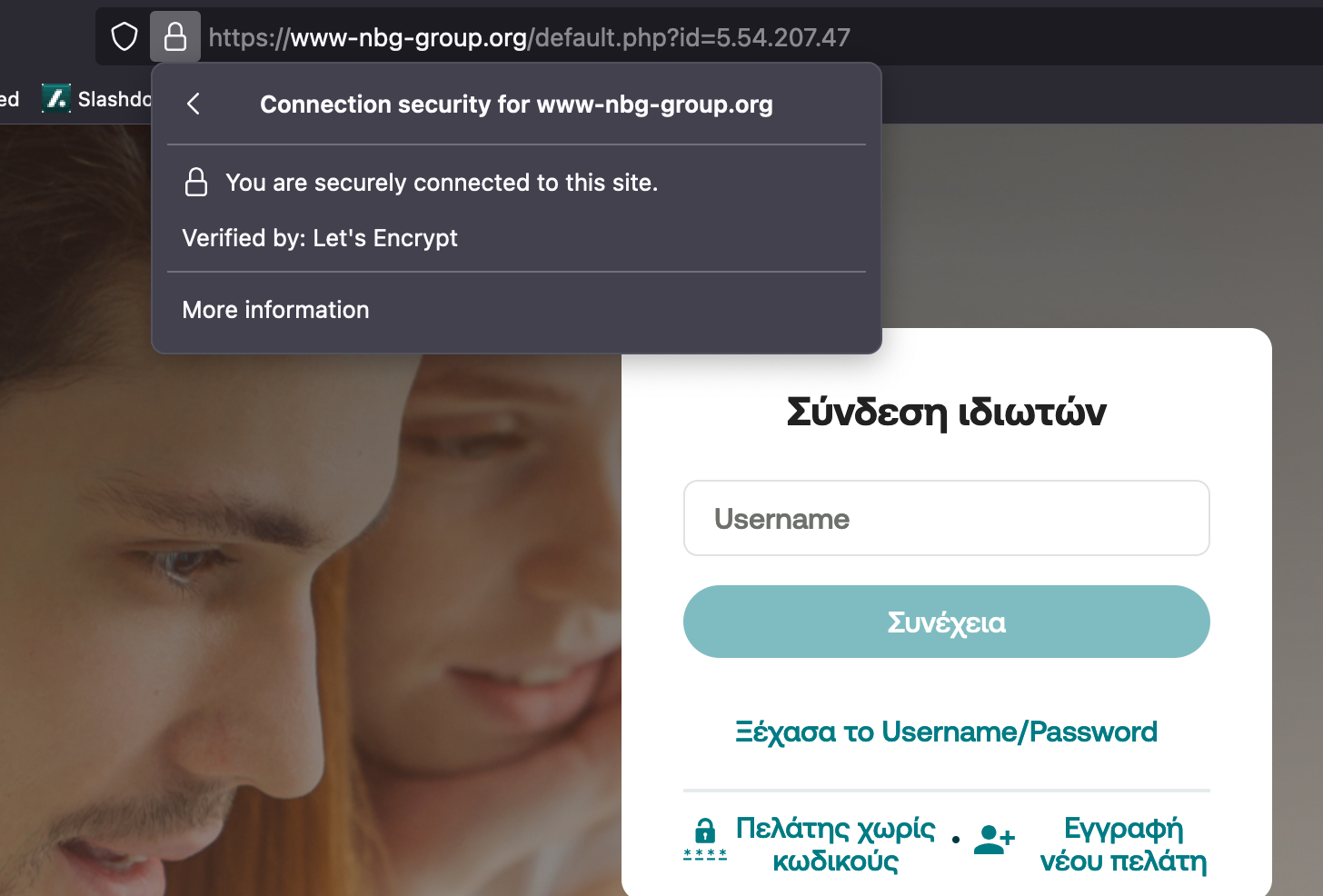Open Πελάτης χωρίς κωδικούς link
1323x896 pixels.
click(835, 844)
